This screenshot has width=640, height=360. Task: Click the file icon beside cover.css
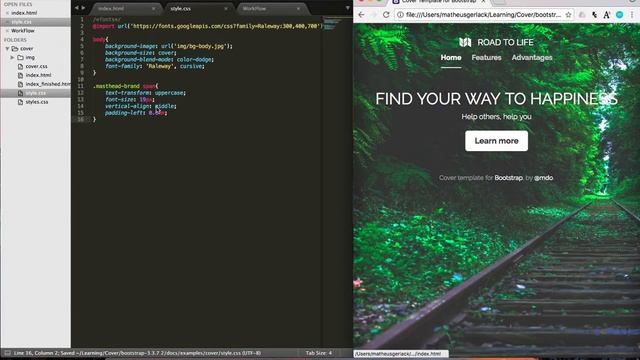(x=20, y=66)
